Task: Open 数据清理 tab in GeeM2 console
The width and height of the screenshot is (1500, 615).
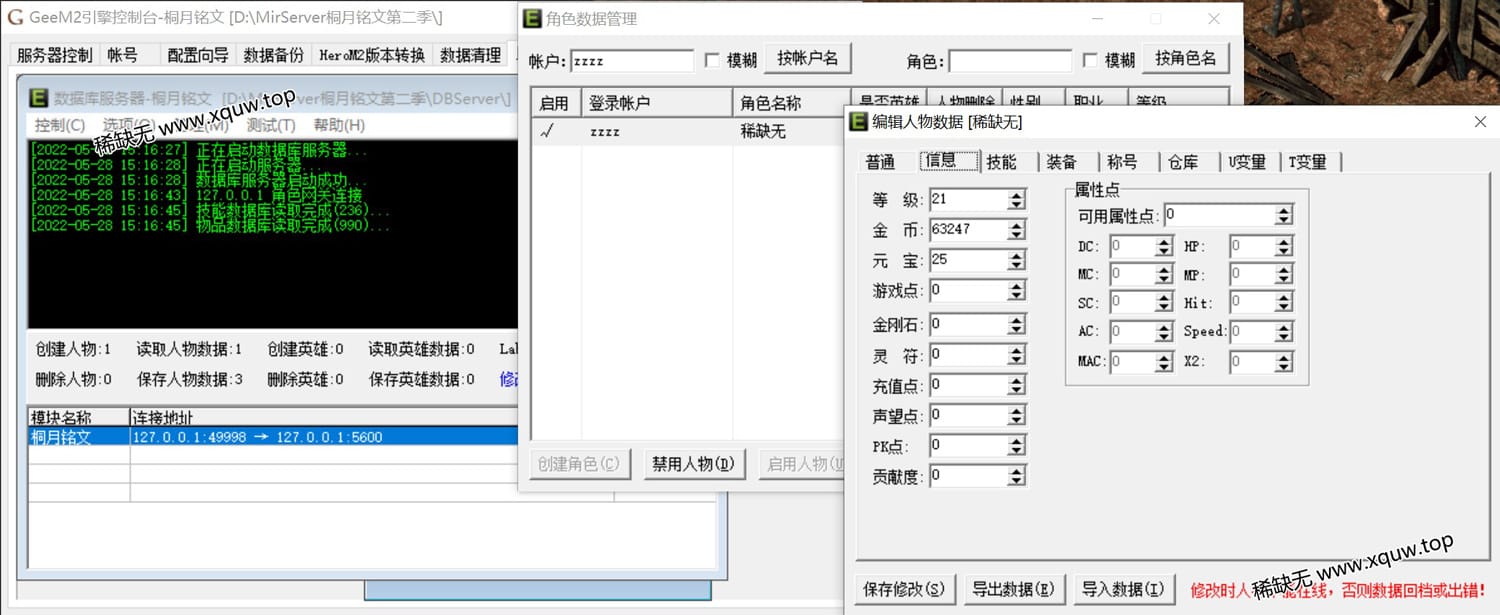Action: 471,55
